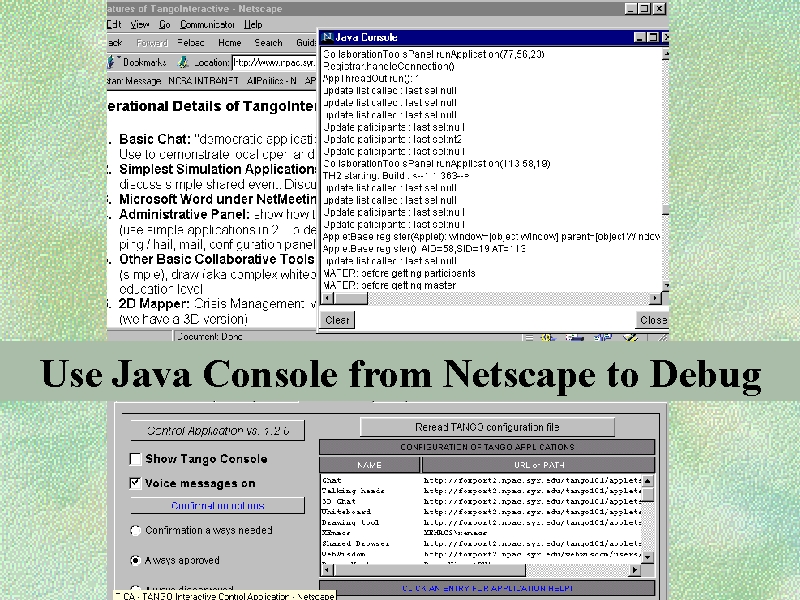Click the Reload toolbar button

(191, 43)
